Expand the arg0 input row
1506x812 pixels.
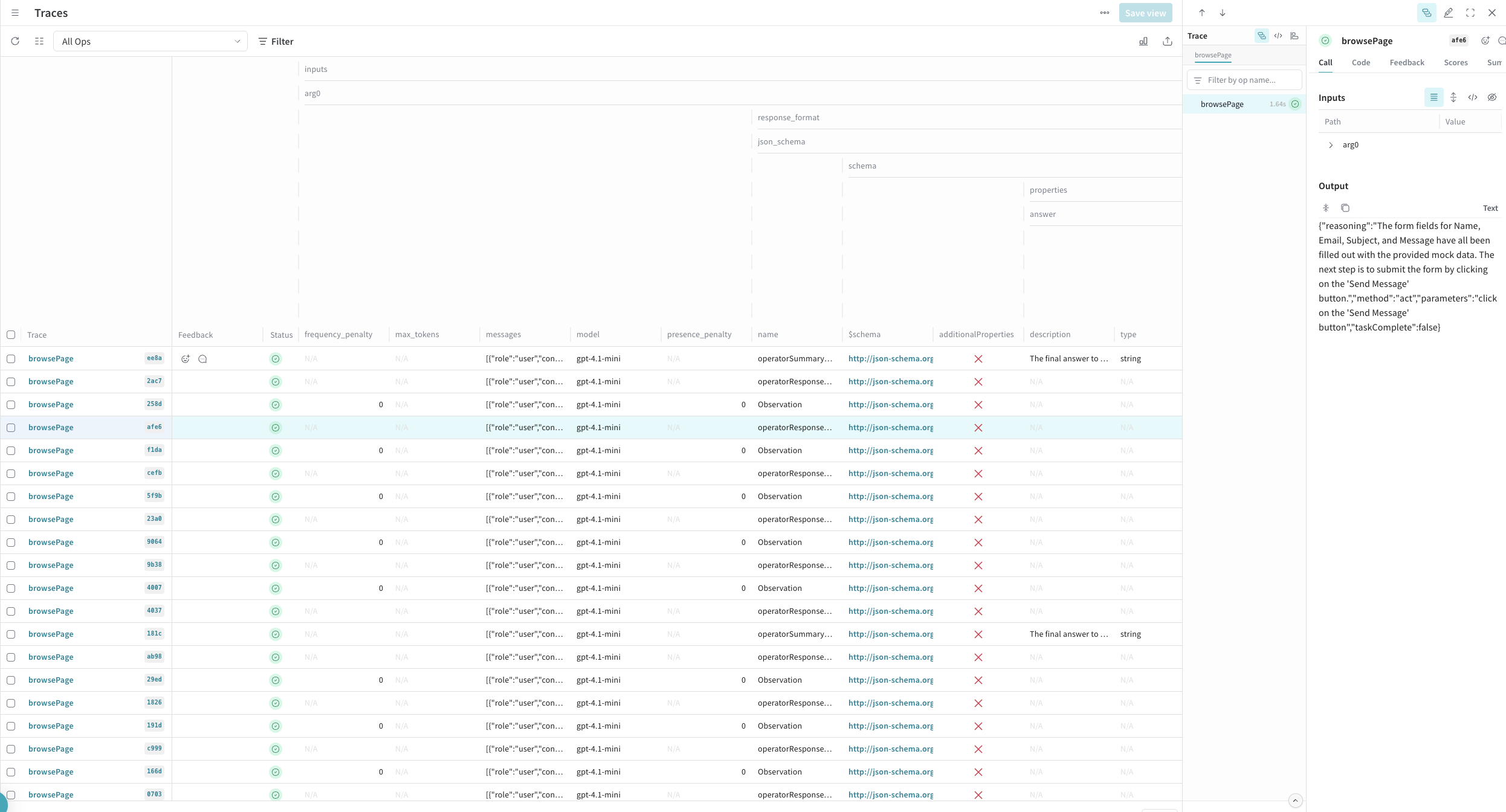(1330, 145)
